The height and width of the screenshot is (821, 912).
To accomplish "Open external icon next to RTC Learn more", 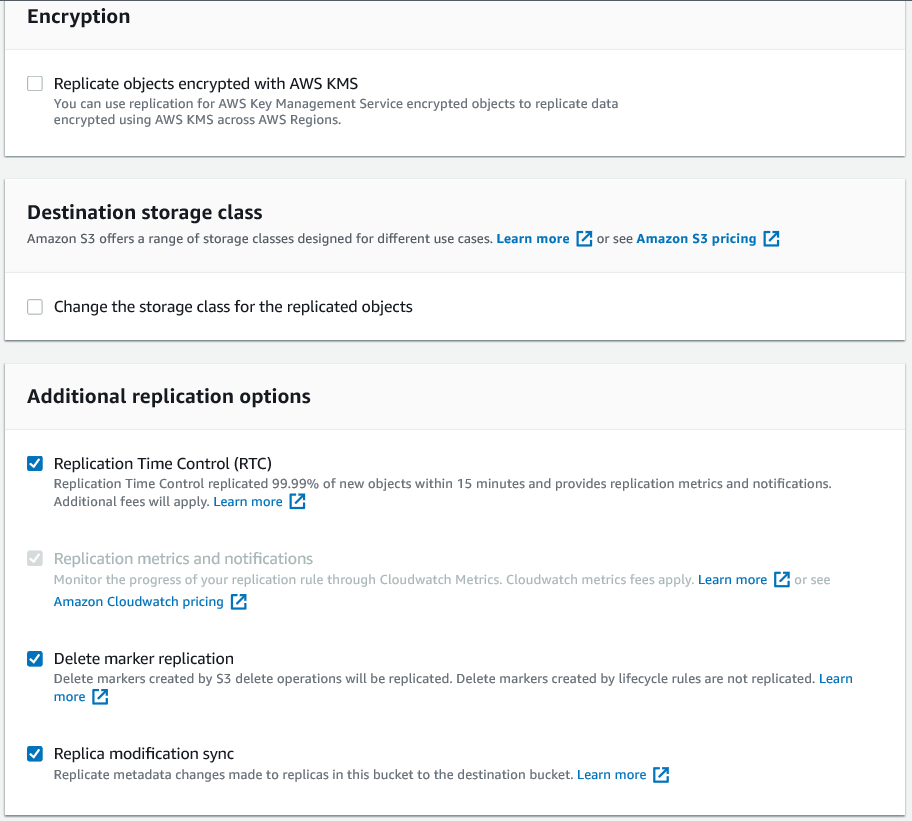I will pos(297,502).
